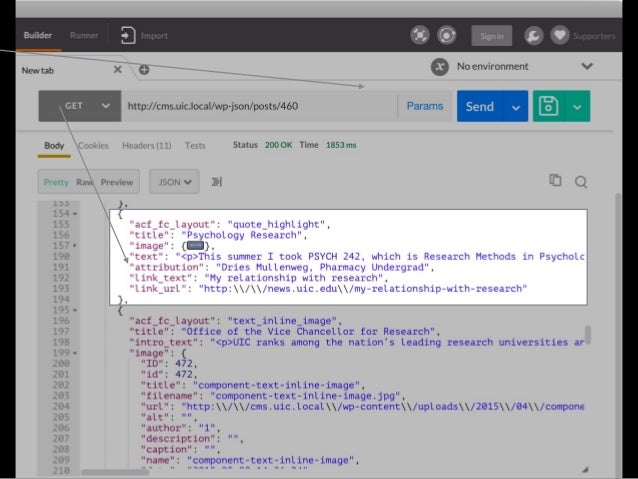Collapse the image object at line 199
Image resolution: width=638 pixels, height=479 pixels.
tap(75, 353)
